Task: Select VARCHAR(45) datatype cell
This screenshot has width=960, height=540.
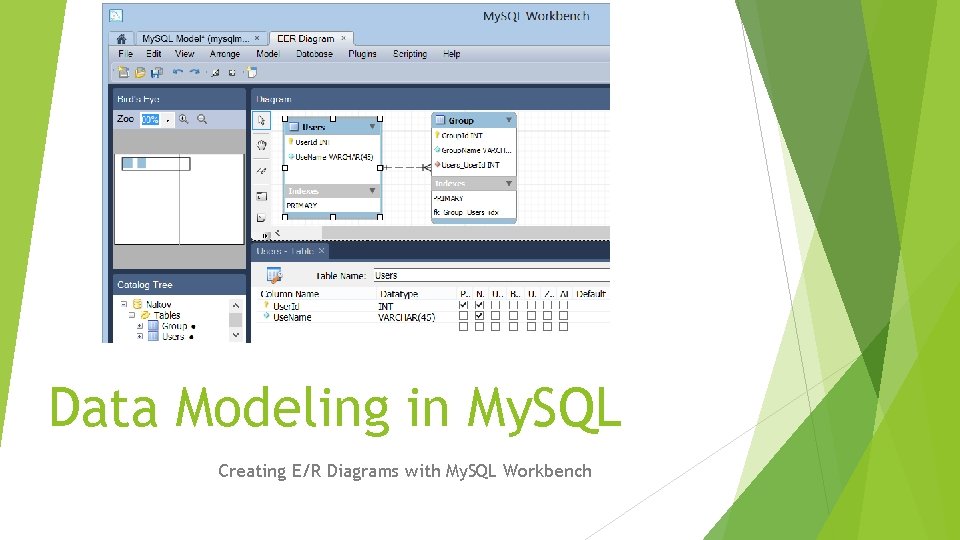Action: (x=407, y=317)
